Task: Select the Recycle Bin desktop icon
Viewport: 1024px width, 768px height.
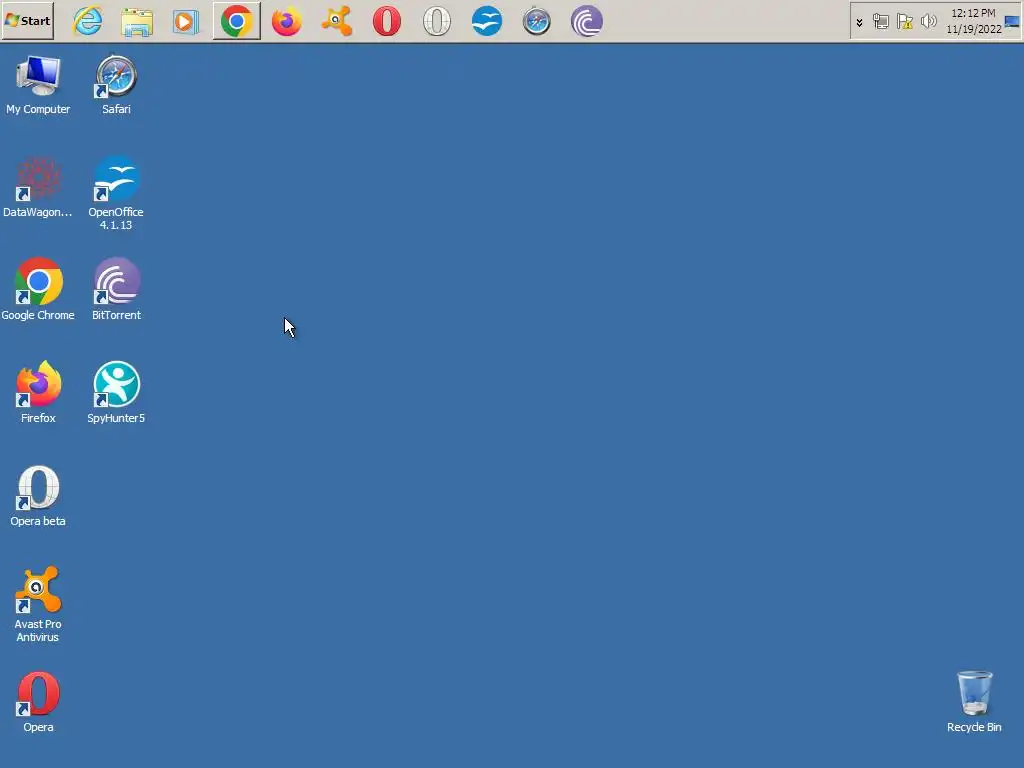Action: coord(974,702)
